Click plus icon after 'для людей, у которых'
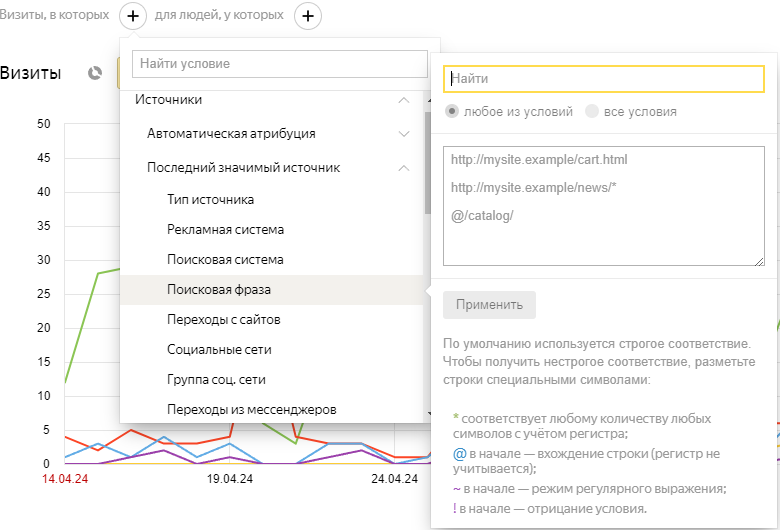Image resolution: width=780 pixels, height=530 pixels. [x=308, y=16]
